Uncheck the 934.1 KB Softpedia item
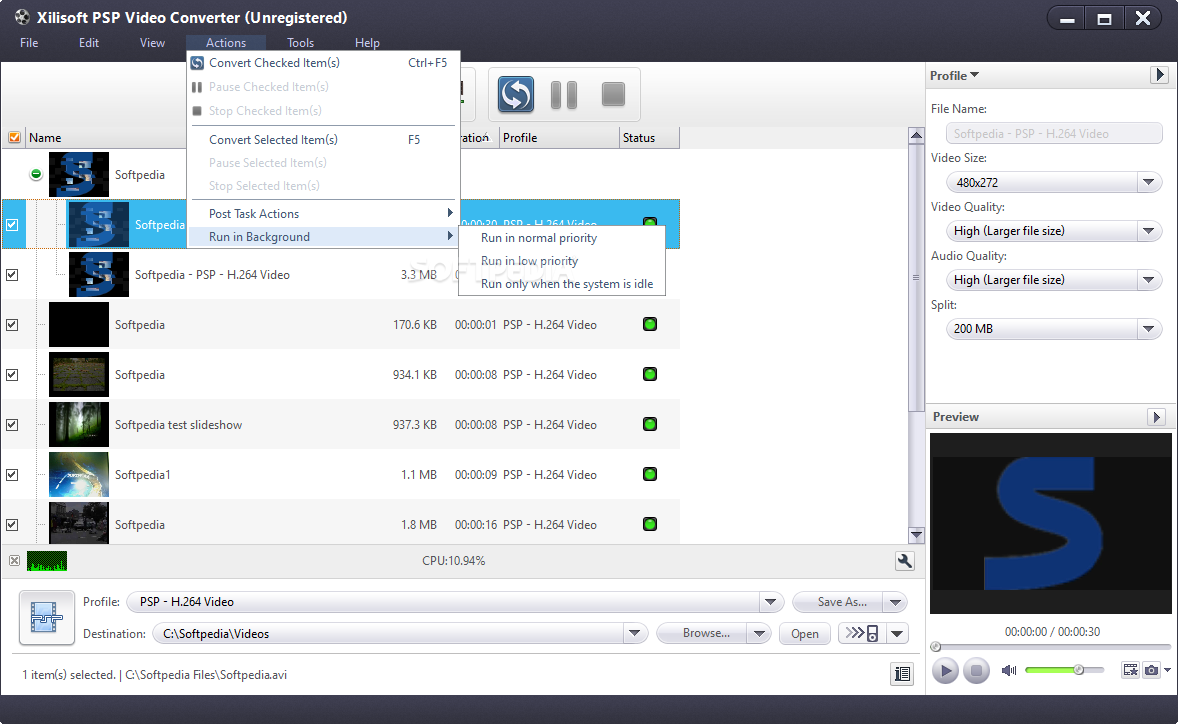1178x724 pixels. [x=12, y=375]
